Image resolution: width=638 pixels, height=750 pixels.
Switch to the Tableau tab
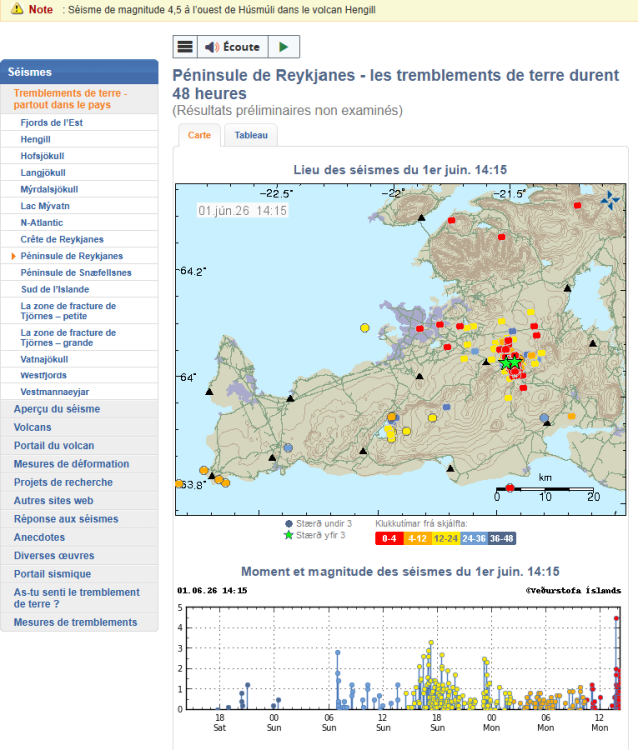[x=251, y=135]
